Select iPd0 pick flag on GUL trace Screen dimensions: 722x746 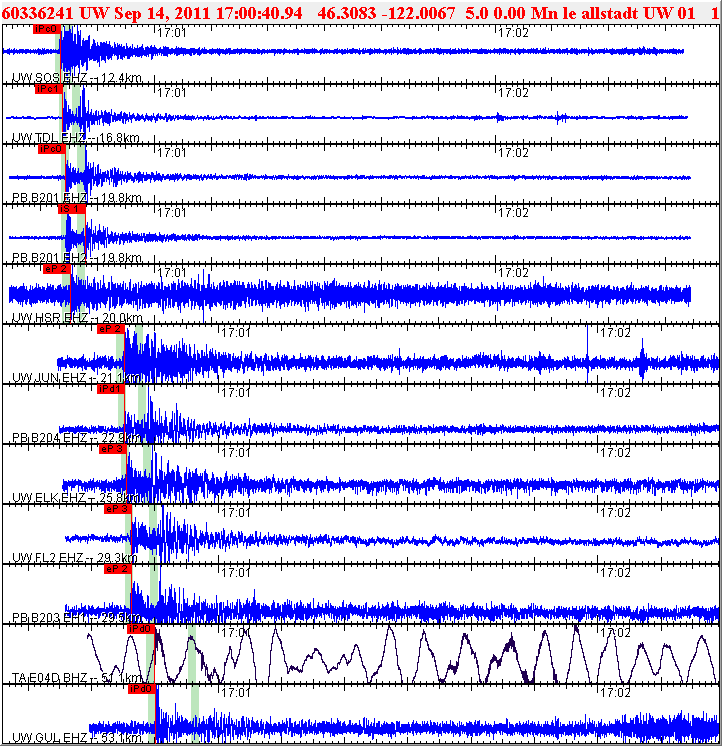142,689
